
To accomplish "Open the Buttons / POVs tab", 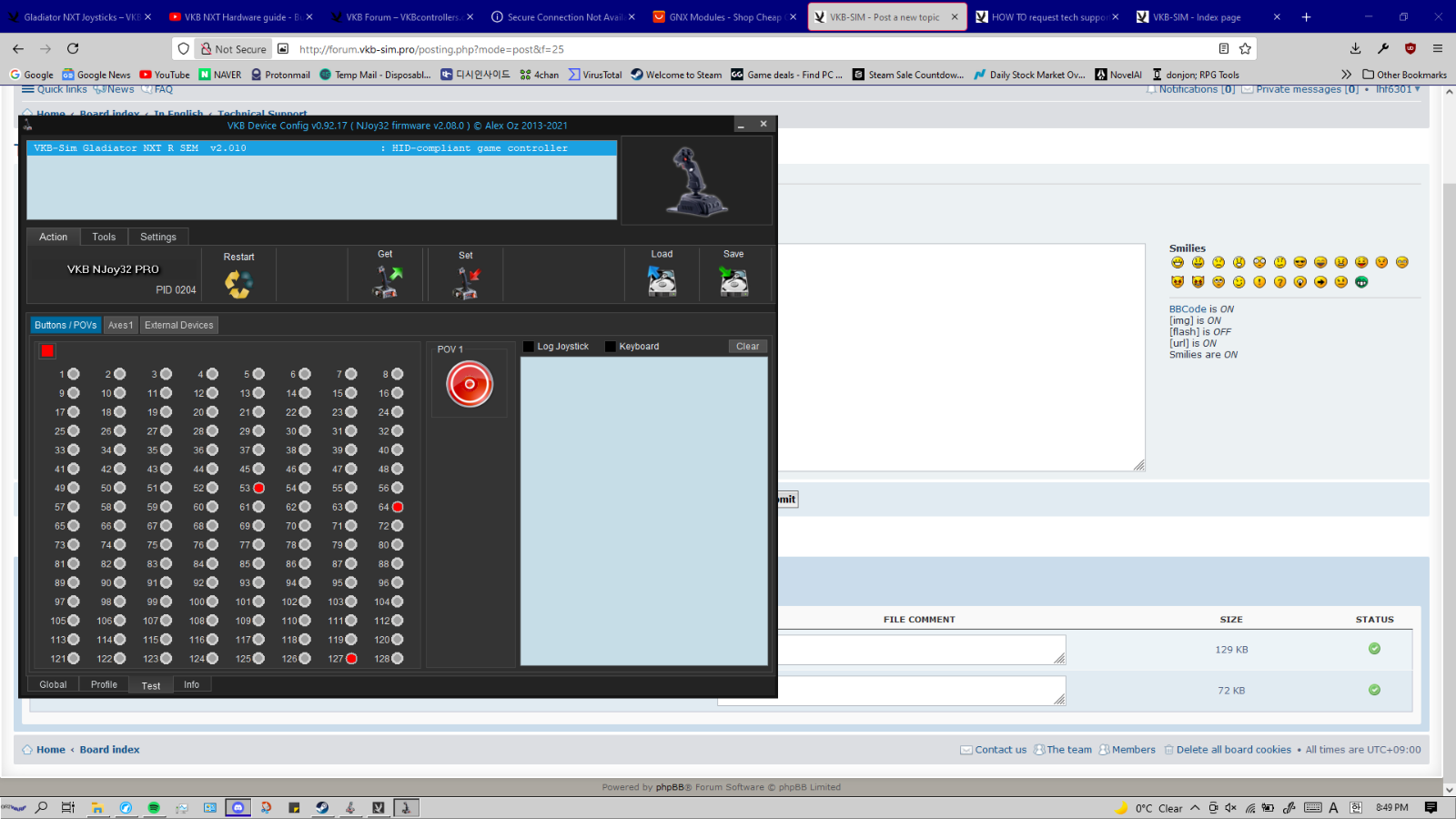I will coord(66,325).
